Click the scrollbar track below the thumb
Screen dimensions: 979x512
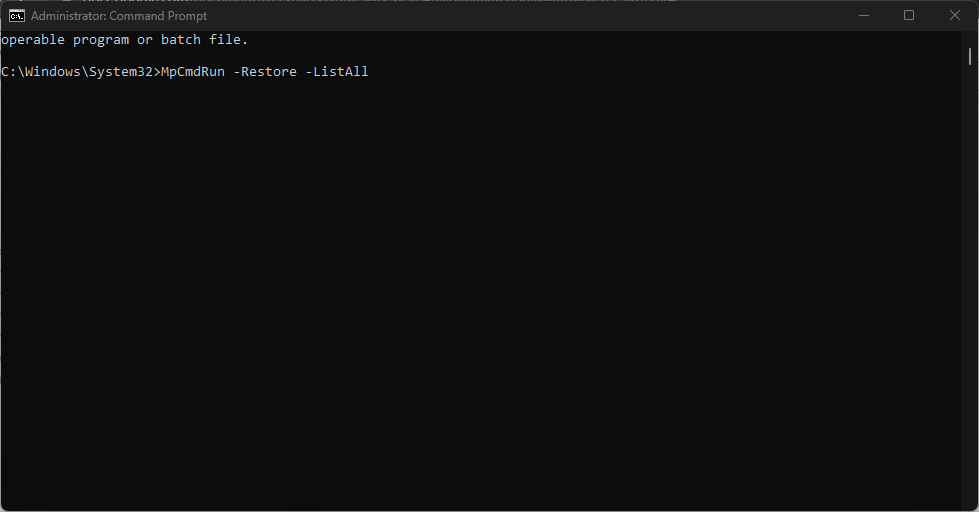[970, 300]
